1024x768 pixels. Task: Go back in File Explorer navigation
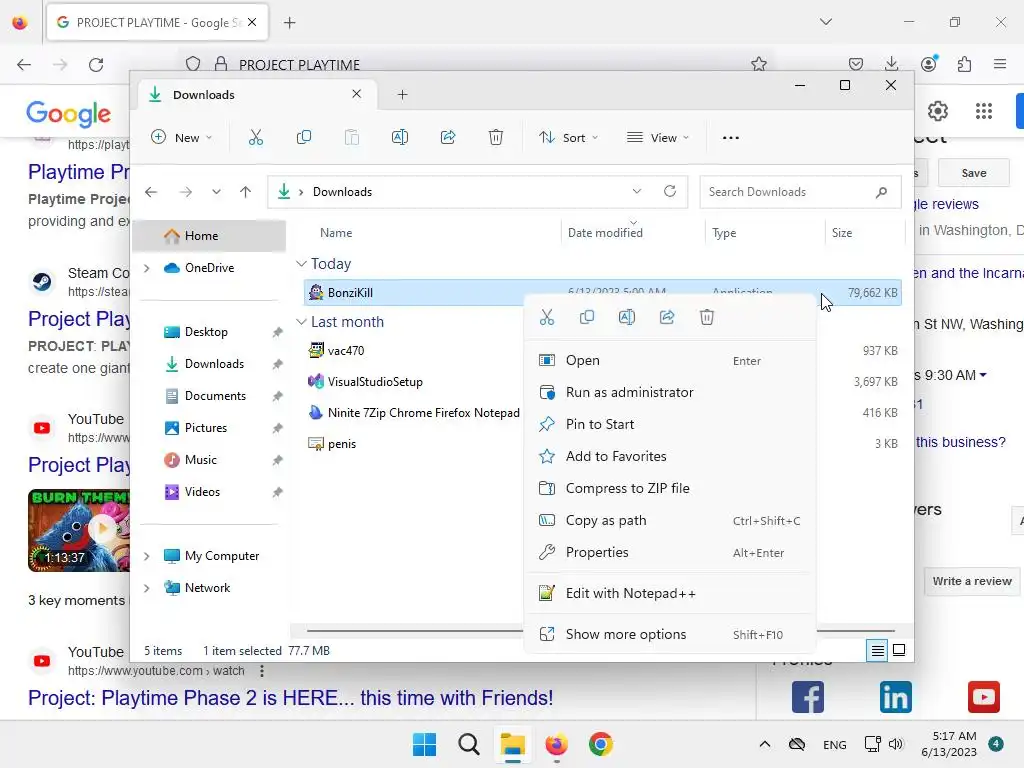[x=151, y=192]
